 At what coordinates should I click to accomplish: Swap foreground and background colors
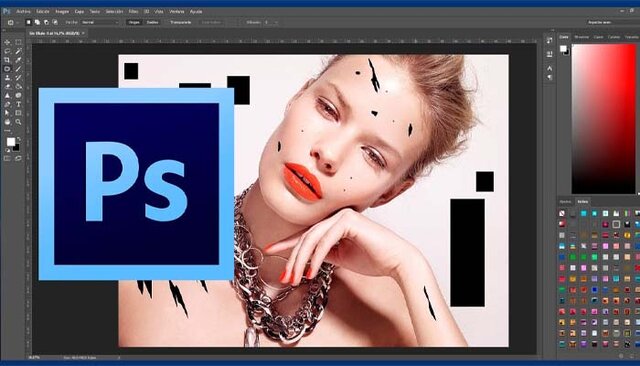point(19,139)
